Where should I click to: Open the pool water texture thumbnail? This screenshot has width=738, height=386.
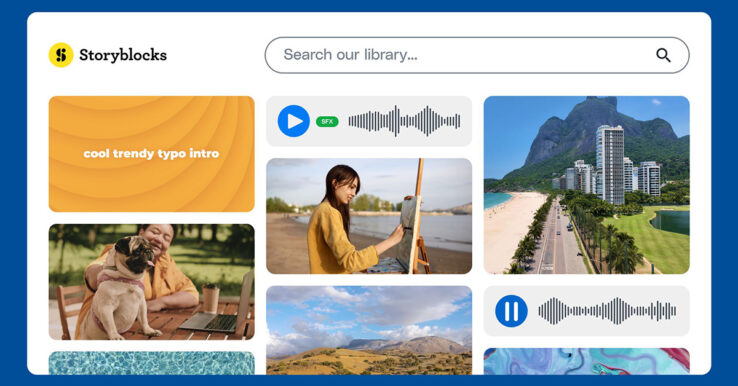click(x=152, y=363)
